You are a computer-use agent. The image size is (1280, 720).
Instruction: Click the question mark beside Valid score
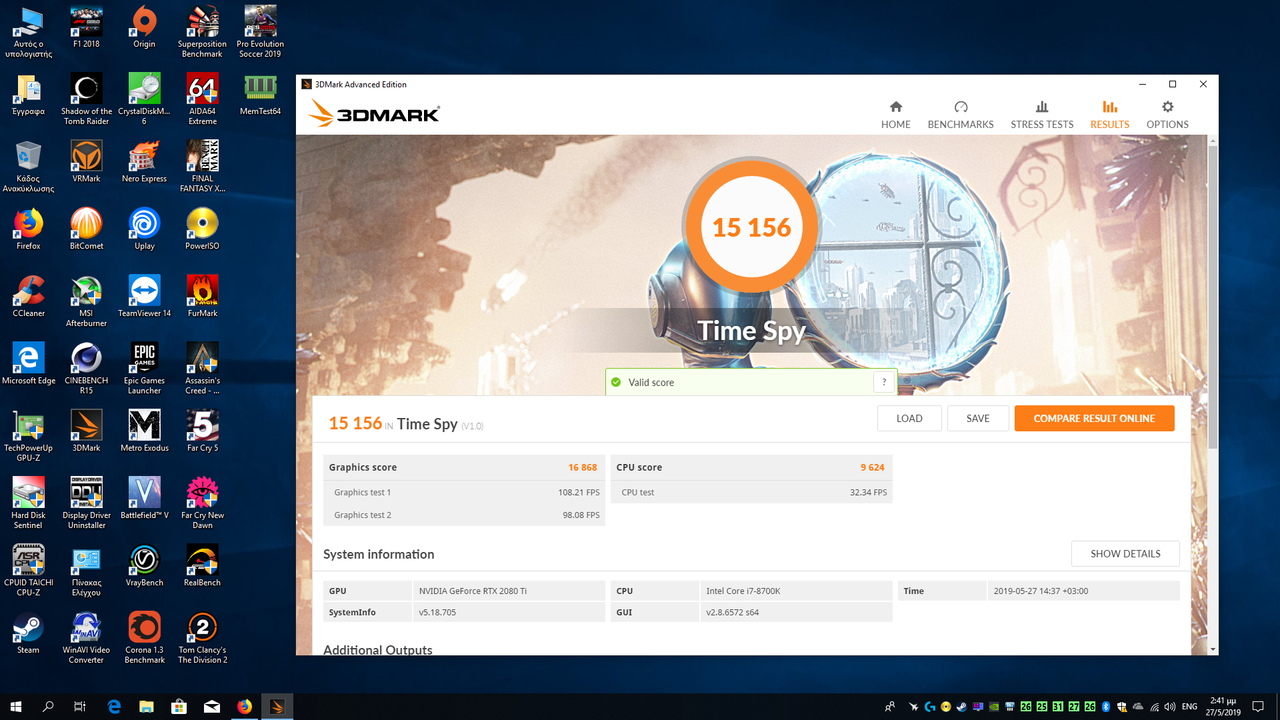click(883, 382)
